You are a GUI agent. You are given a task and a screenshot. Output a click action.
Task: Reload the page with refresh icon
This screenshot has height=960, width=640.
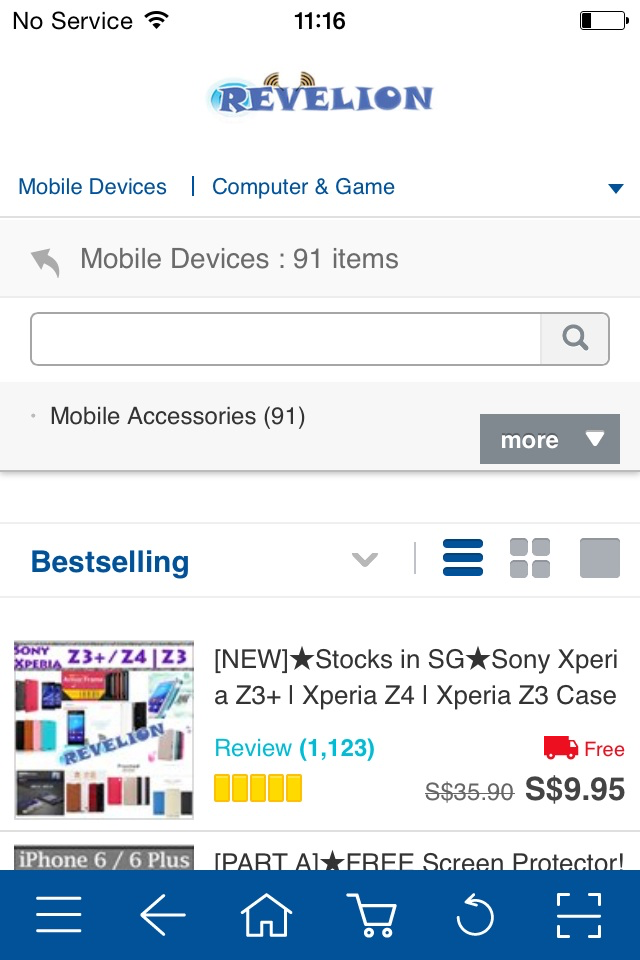[x=475, y=914]
